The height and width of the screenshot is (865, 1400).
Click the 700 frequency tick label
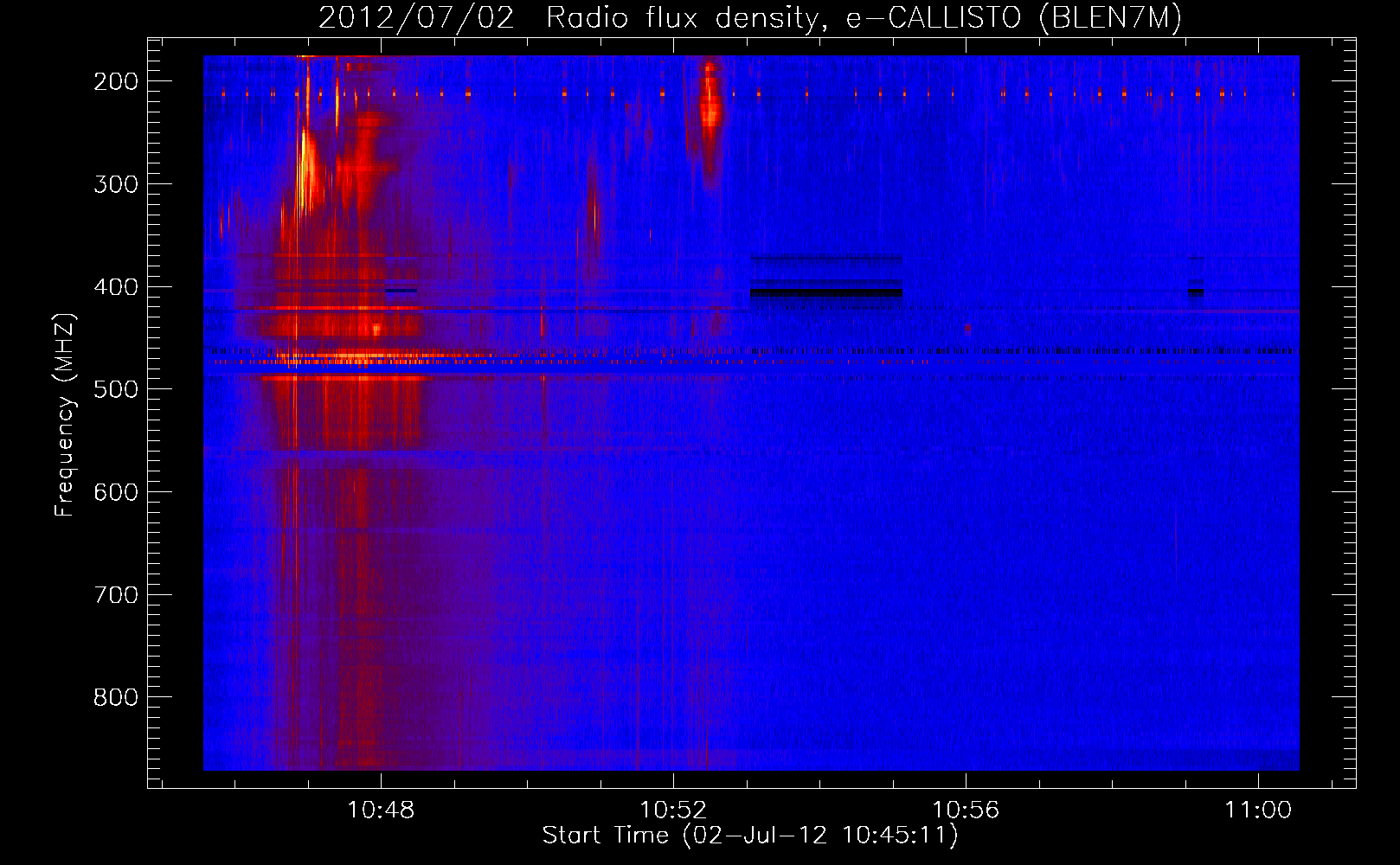point(116,595)
